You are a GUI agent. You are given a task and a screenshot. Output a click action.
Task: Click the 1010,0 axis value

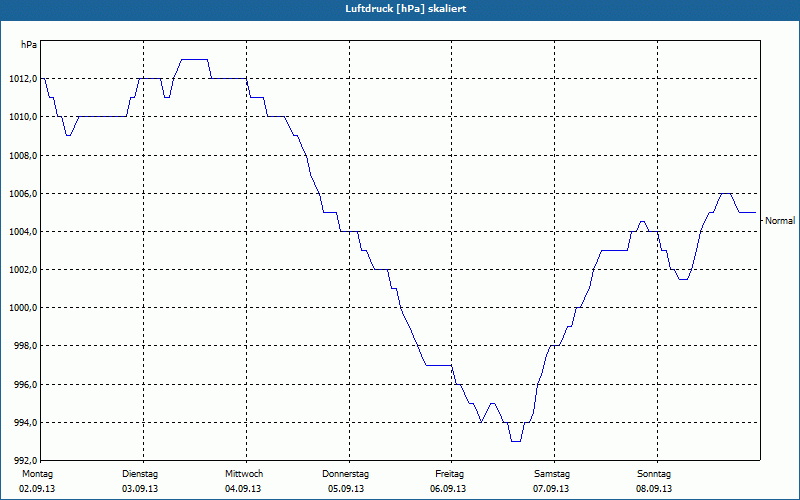[x=23, y=117]
